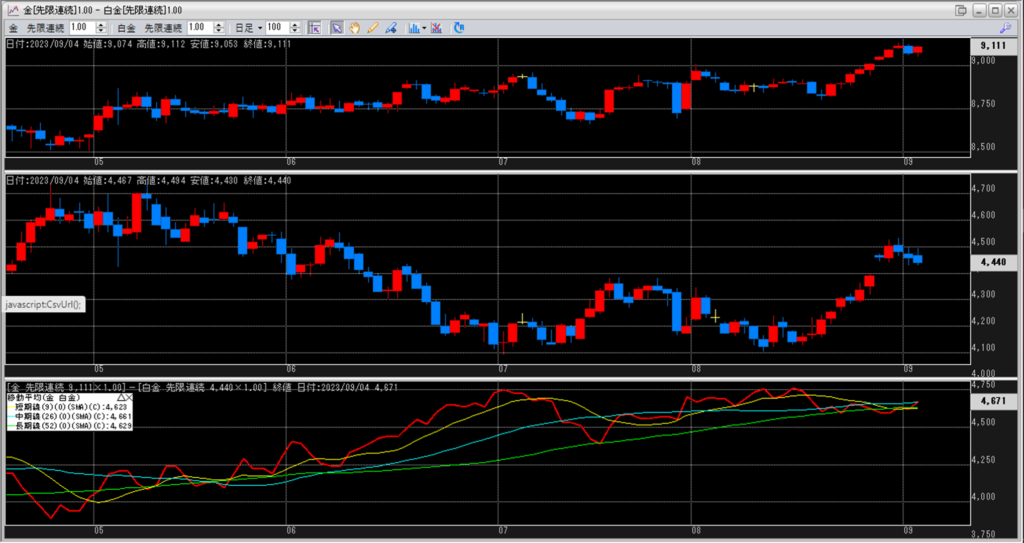Activate the hand pan tool
Viewport: 1024px width, 543px height.
tap(354, 27)
